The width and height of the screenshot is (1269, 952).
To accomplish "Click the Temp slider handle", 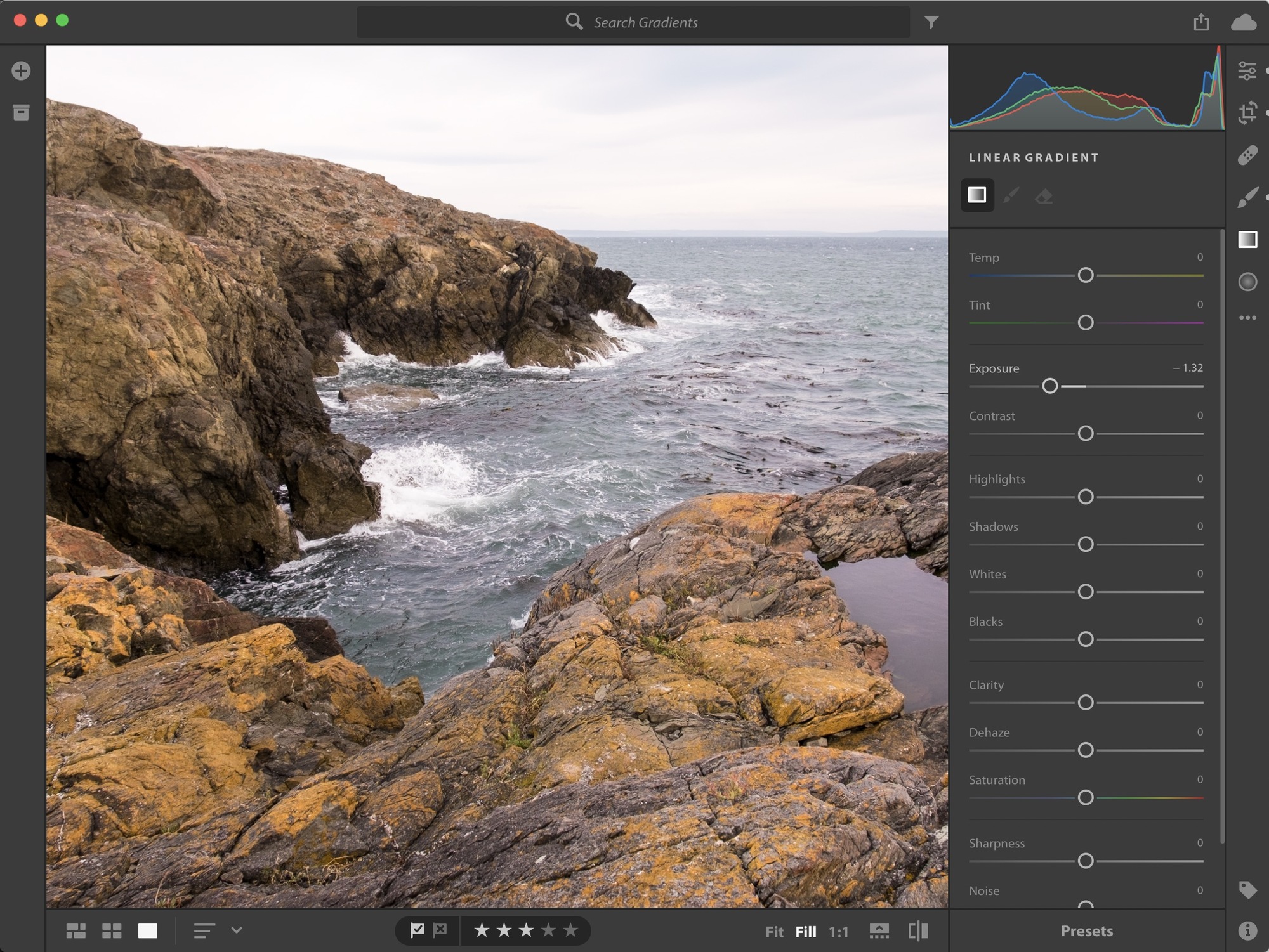I will [1086, 275].
